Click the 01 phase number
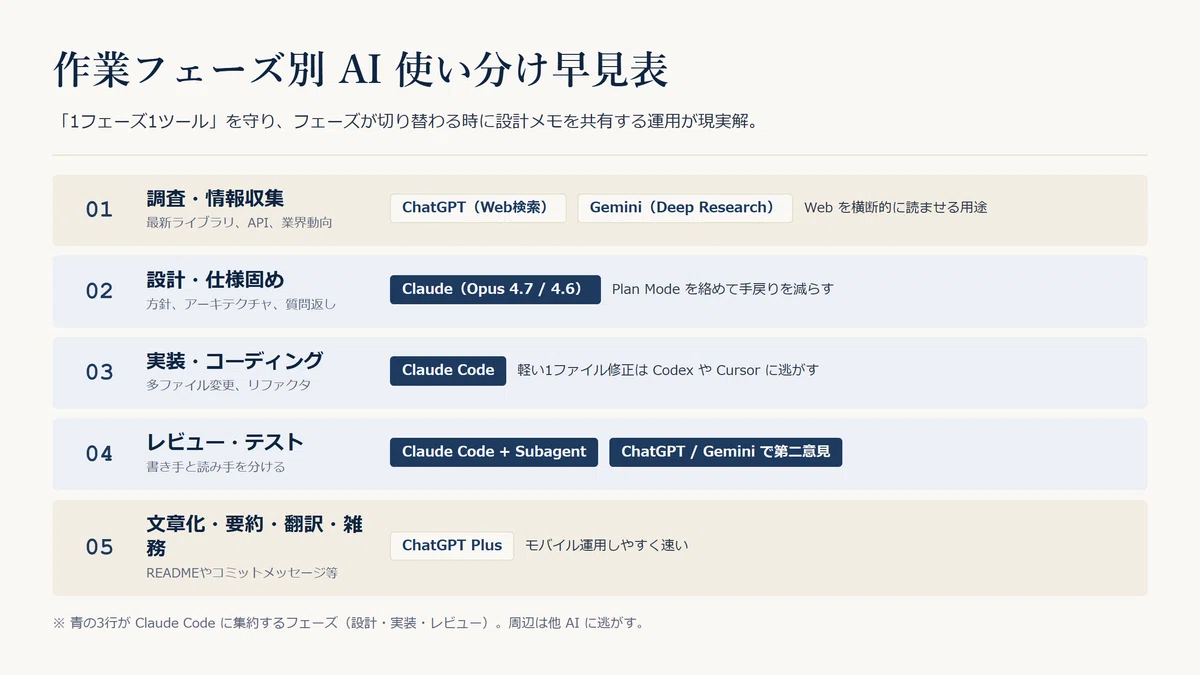This screenshot has width=1200, height=675. pyautogui.click(x=99, y=210)
